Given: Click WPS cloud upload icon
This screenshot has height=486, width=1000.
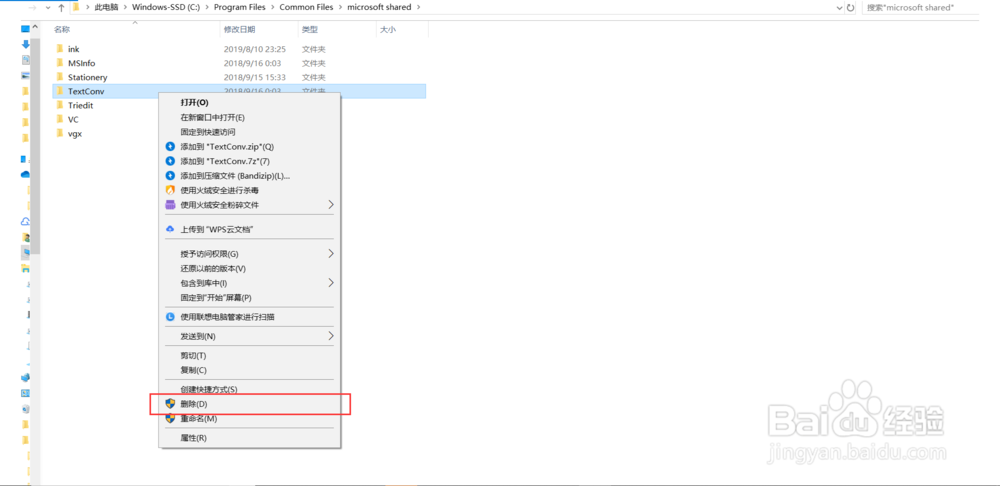Looking at the screenshot, I should pyautogui.click(x=170, y=229).
